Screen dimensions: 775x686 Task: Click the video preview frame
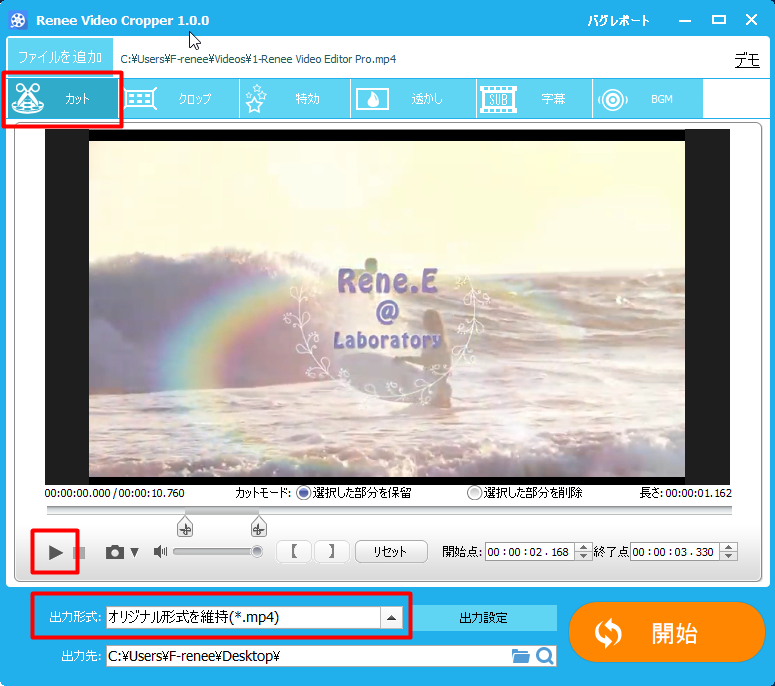(x=387, y=307)
